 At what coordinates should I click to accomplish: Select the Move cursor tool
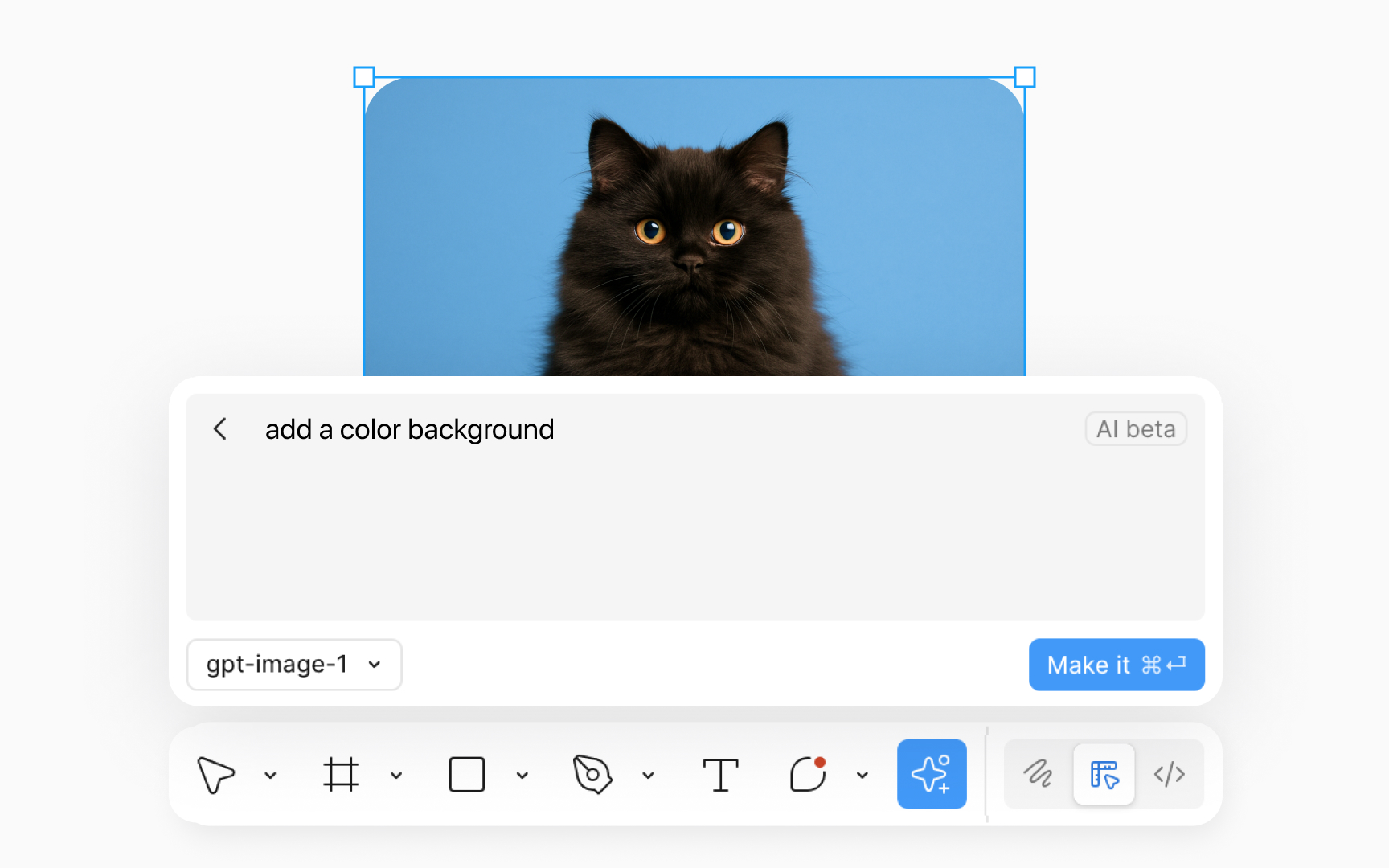click(215, 775)
